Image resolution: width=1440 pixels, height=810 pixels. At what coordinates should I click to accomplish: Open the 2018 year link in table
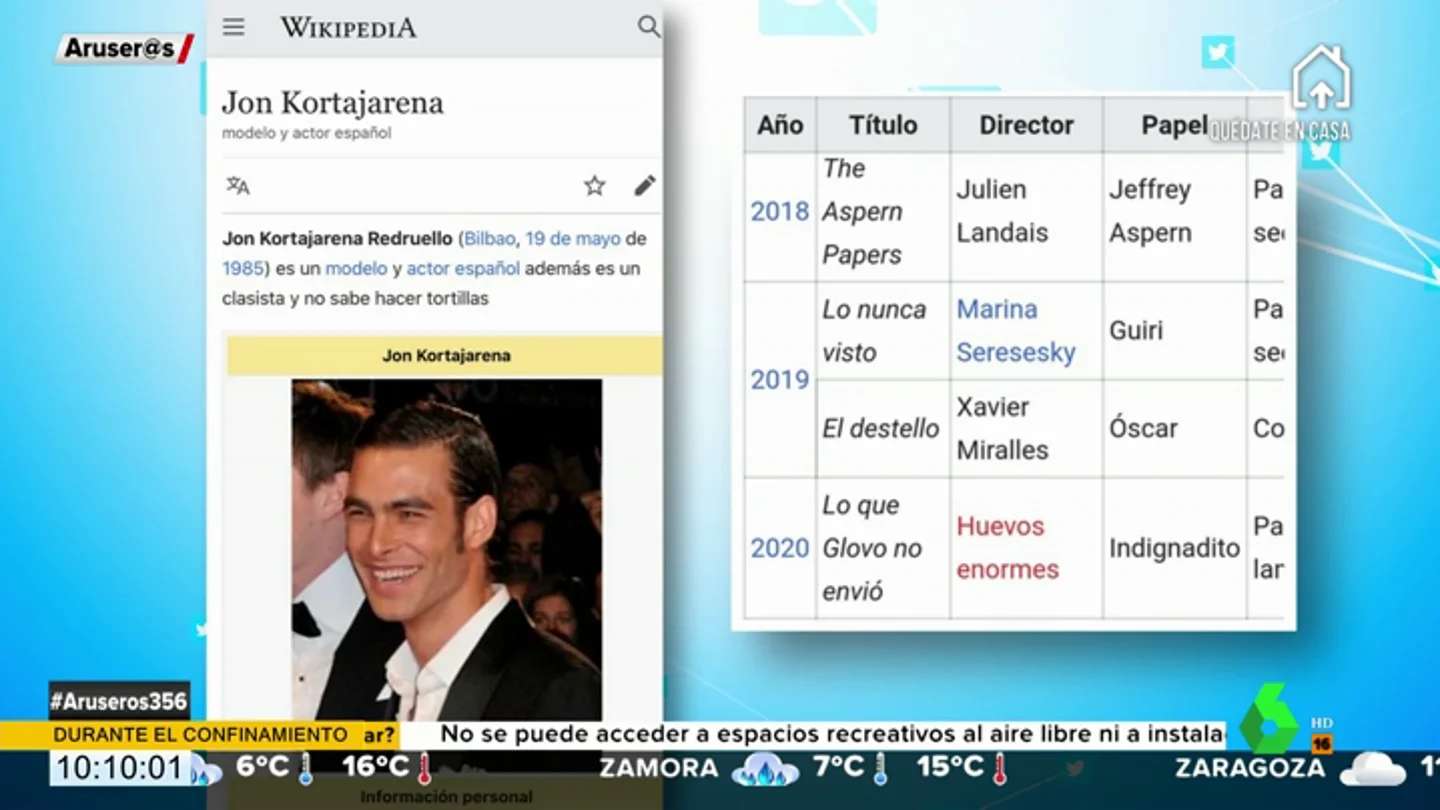pyautogui.click(x=780, y=212)
